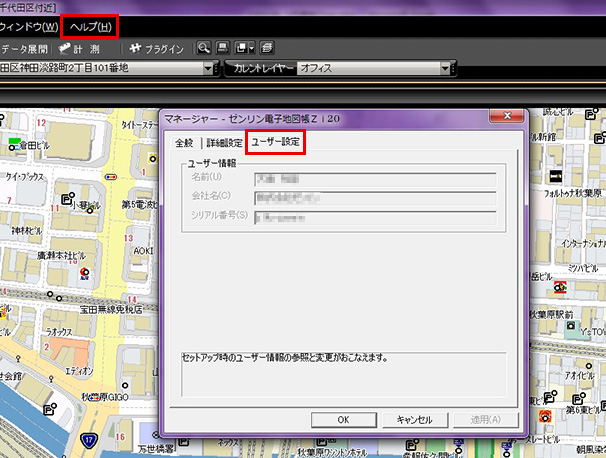606x458 pixels.
Task: Click the red-green icon right of 岳ビル
Action: coord(560,288)
